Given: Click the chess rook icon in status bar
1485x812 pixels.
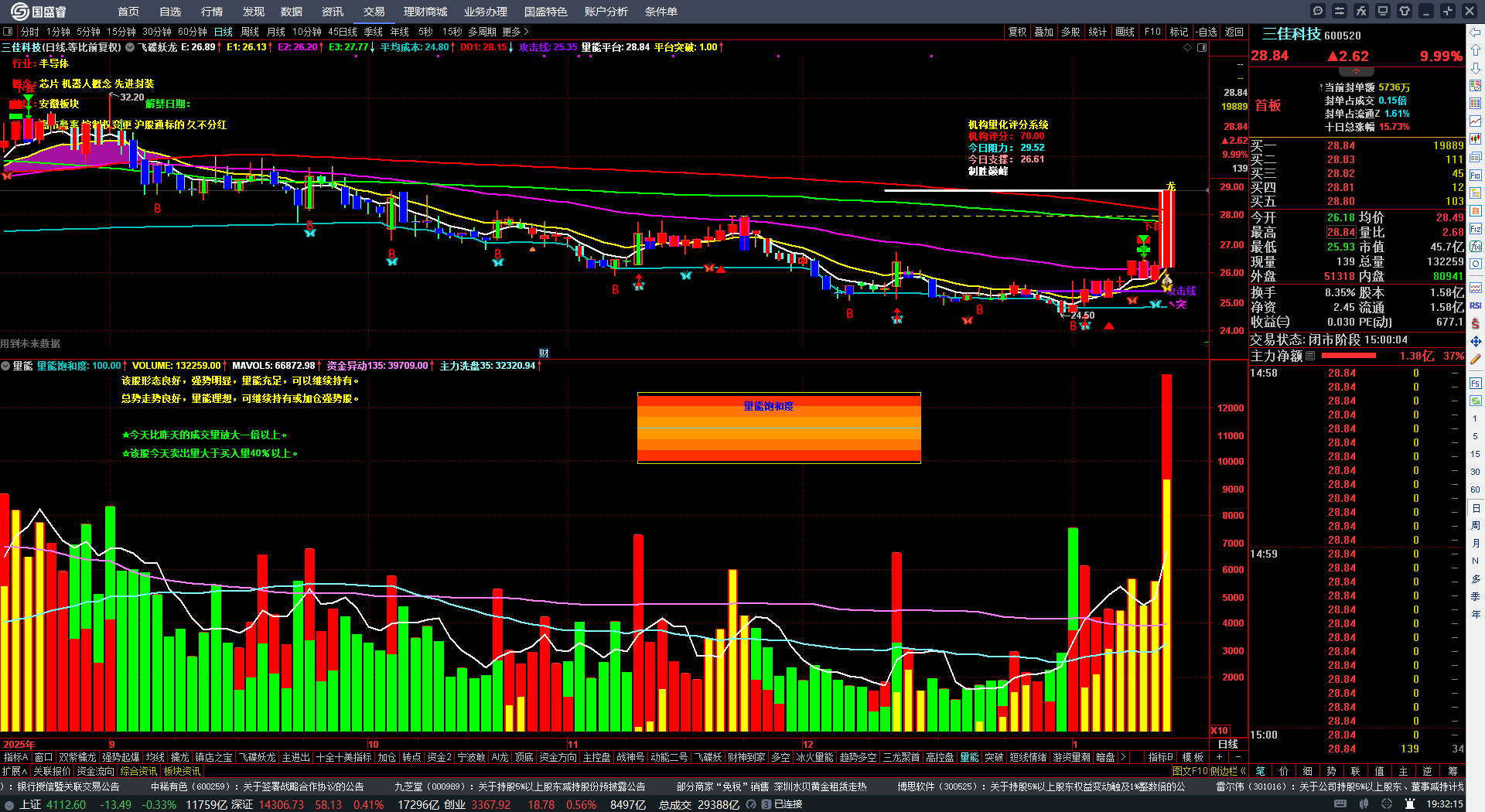Looking at the screenshot, I should click(1410, 804).
